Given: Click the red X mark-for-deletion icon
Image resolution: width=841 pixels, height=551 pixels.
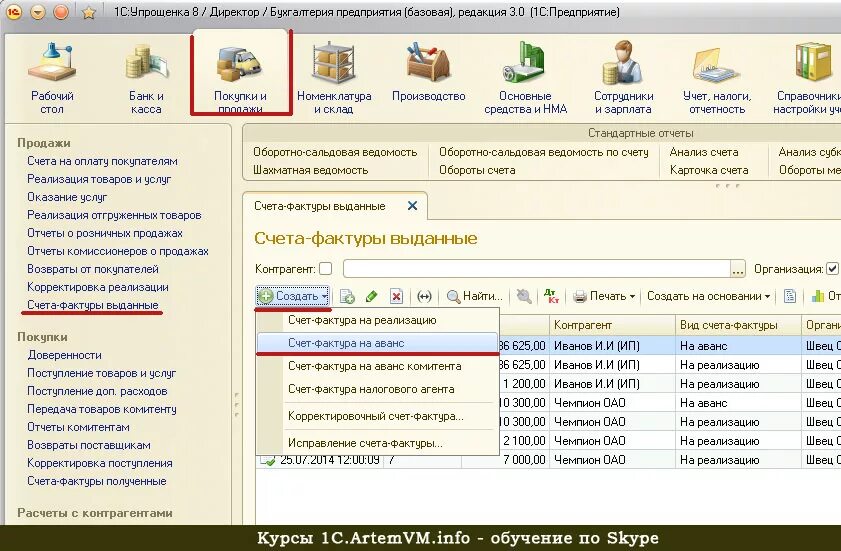Looking at the screenshot, I should pyautogui.click(x=396, y=296).
